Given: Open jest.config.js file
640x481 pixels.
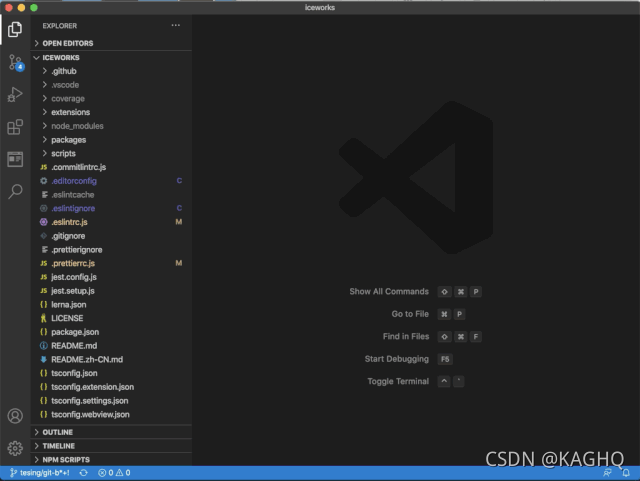Looking at the screenshot, I should pos(111,277).
